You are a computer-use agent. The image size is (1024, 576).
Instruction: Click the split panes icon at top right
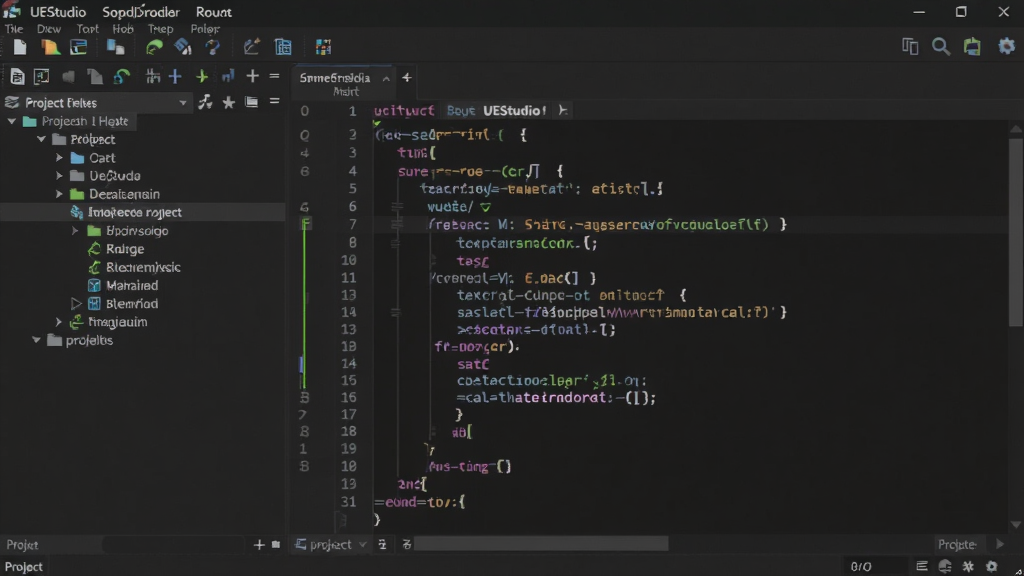(910, 46)
